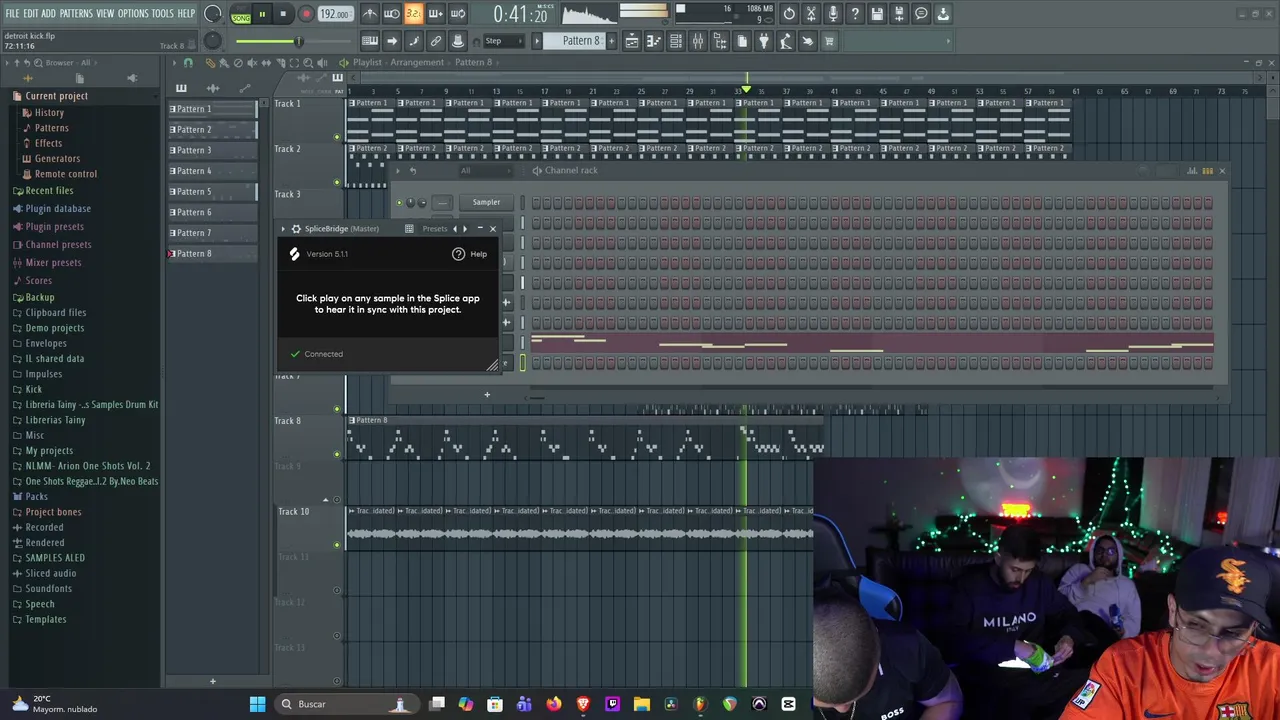Expand the Plugin database folder
The height and width of the screenshot is (720, 1280).
pyautogui.click(x=58, y=209)
